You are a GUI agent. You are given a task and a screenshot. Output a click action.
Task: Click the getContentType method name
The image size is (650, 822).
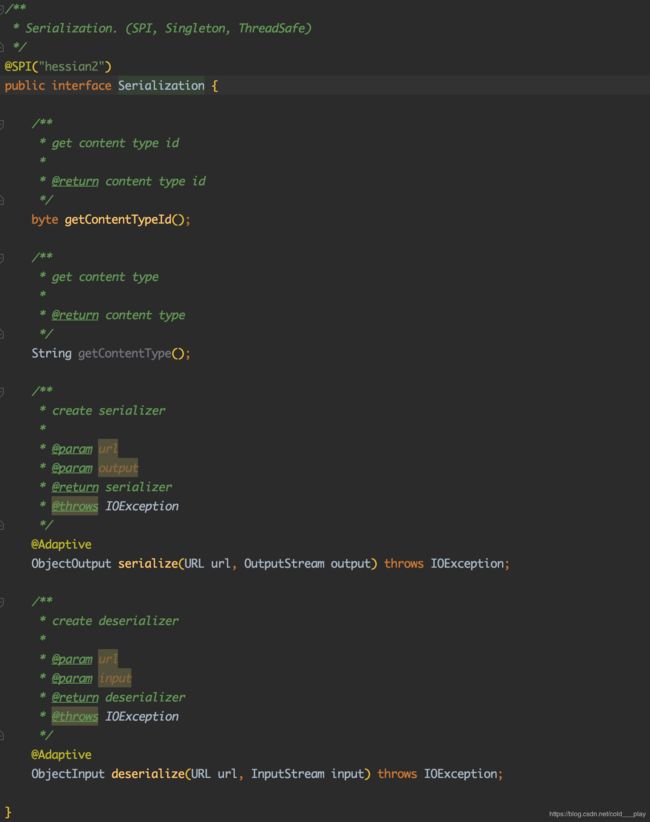[x=124, y=353]
